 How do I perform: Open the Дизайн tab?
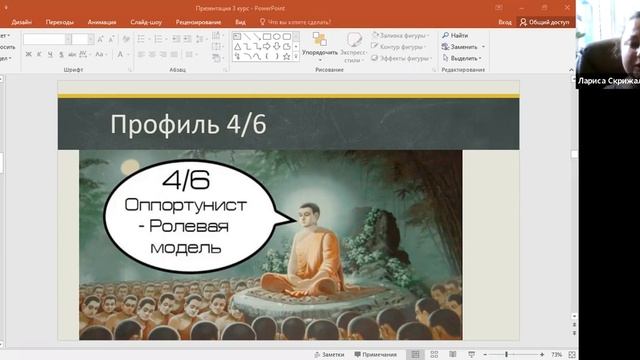[22, 22]
